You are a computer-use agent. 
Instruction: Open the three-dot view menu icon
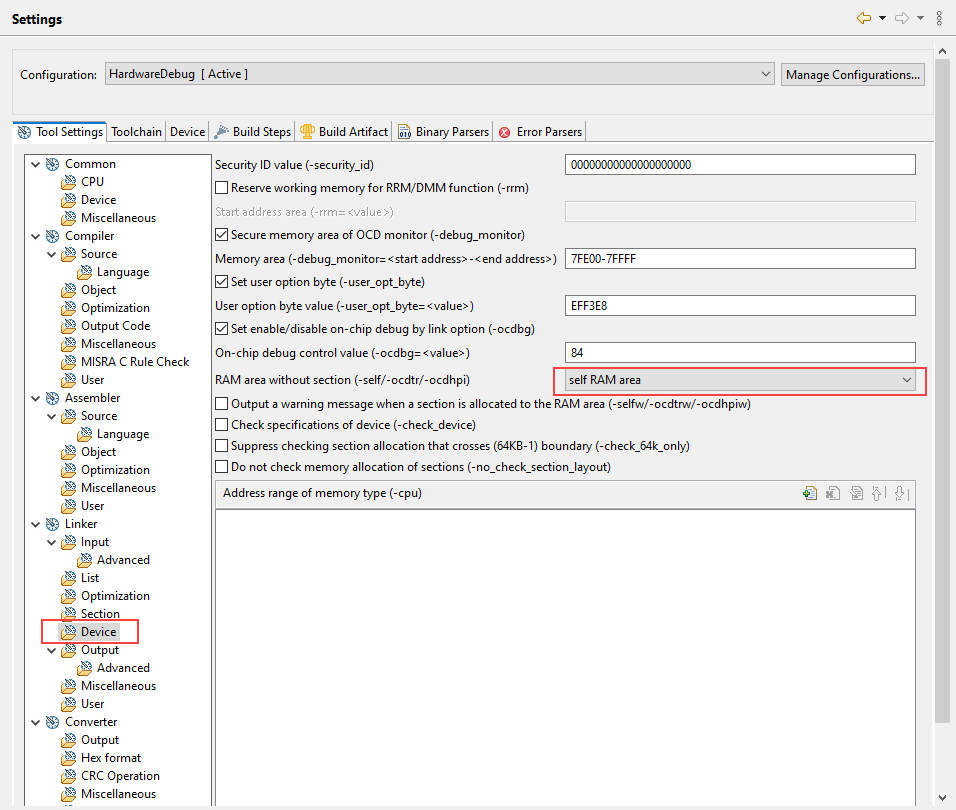938,18
